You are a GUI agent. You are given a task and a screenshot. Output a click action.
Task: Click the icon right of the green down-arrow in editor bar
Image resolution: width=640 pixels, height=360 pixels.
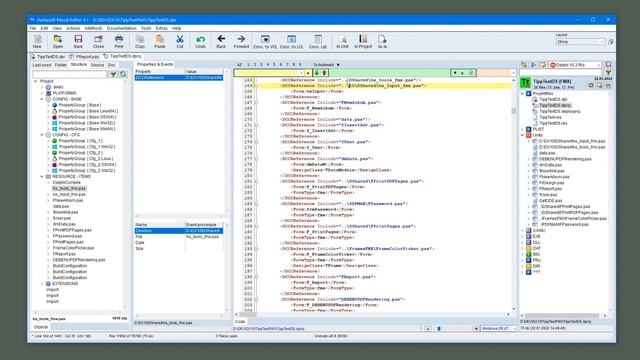pyautogui.click(x=324, y=73)
